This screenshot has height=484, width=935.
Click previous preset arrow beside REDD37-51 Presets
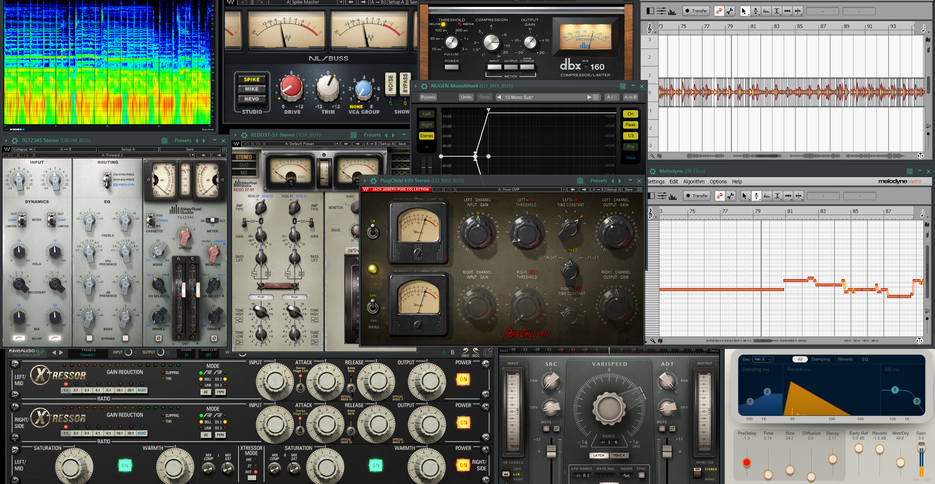click(x=386, y=135)
